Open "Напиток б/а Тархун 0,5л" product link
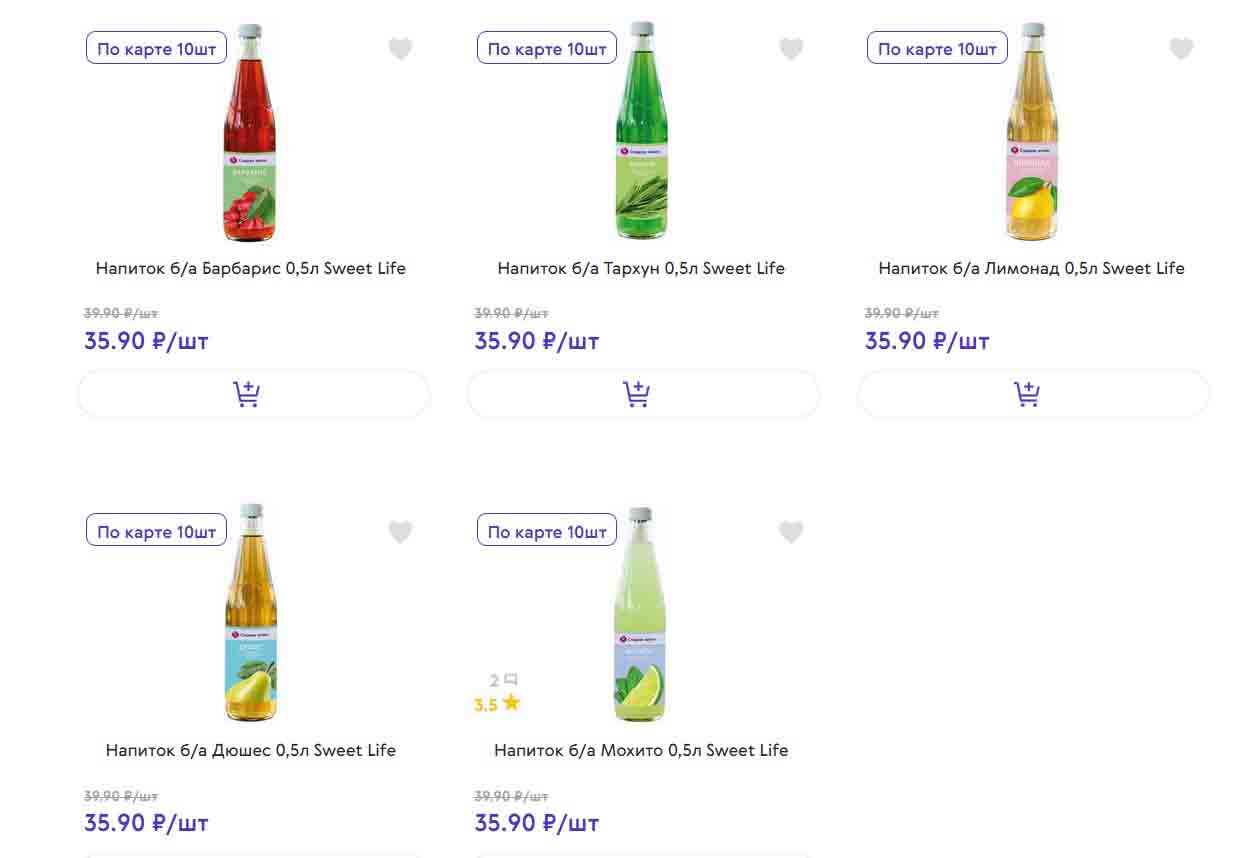Image resolution: width=1238 pixels, height=858 pixels. 641,268
